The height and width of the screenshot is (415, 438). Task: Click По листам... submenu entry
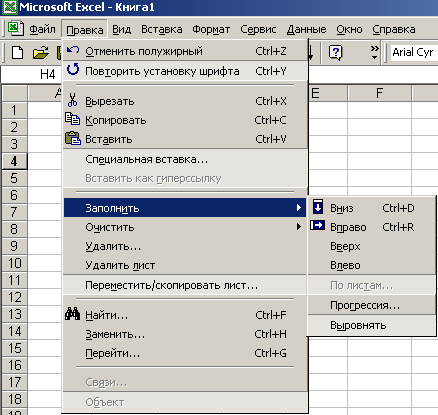pyautogui.click(x=372, y=285)
